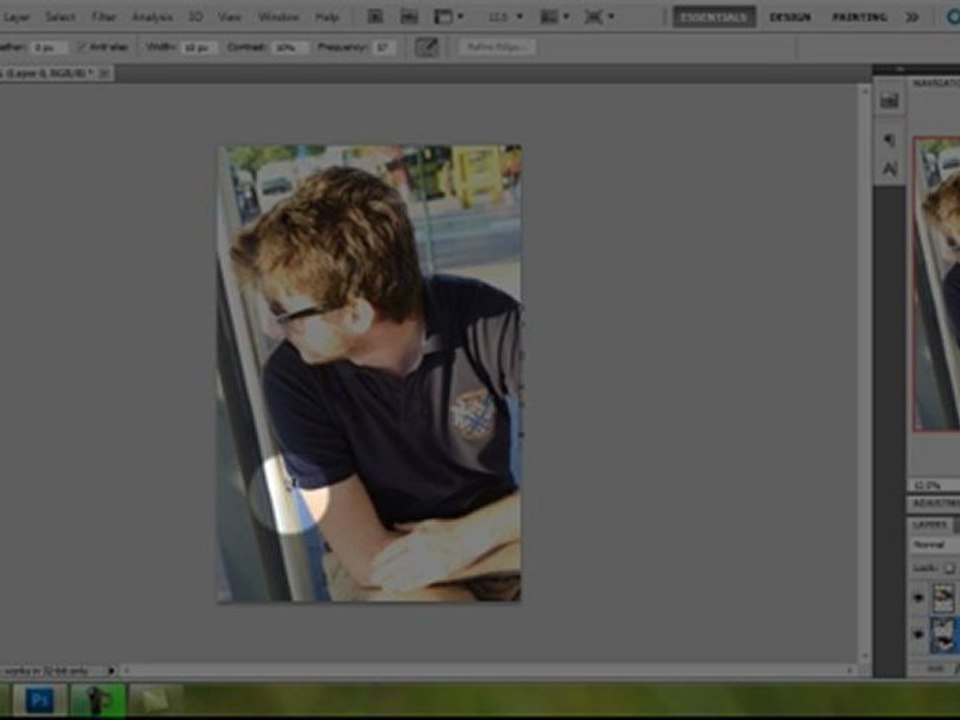Viewport: 960px width, 720px height.
Task: Collapse the right panel dock header bar
Action: (x=916, y=69)
